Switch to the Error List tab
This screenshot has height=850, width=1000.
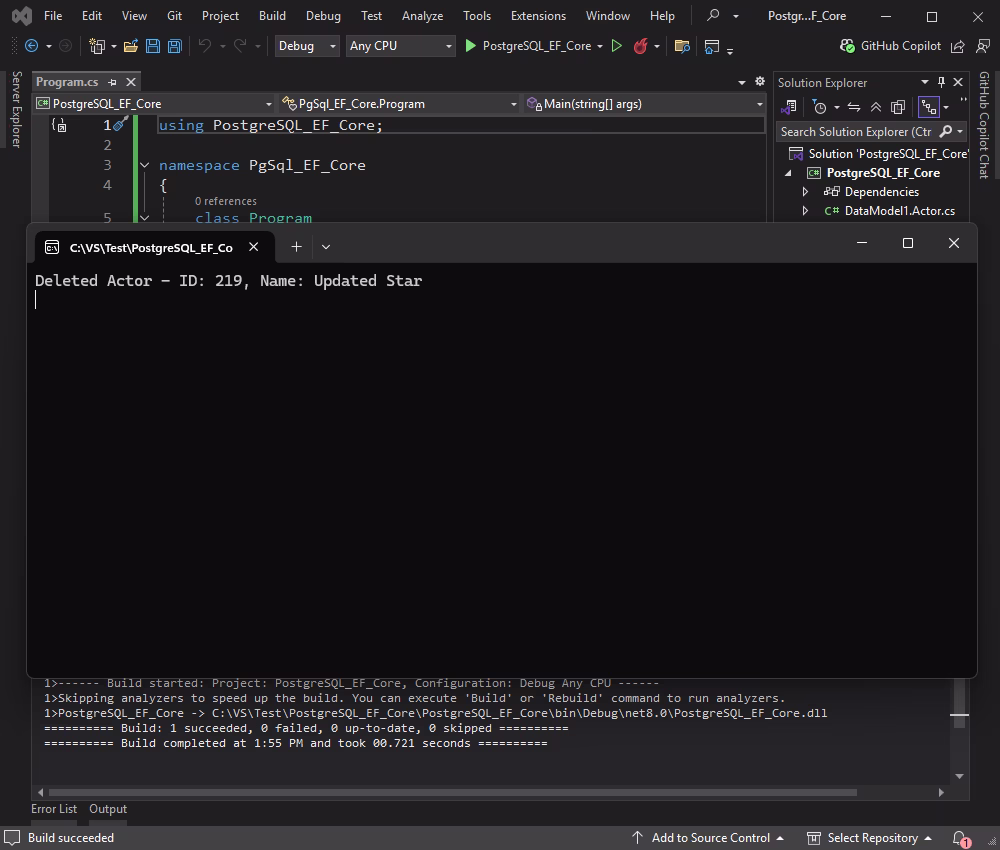pyautogui.click(x=54, y=809)
